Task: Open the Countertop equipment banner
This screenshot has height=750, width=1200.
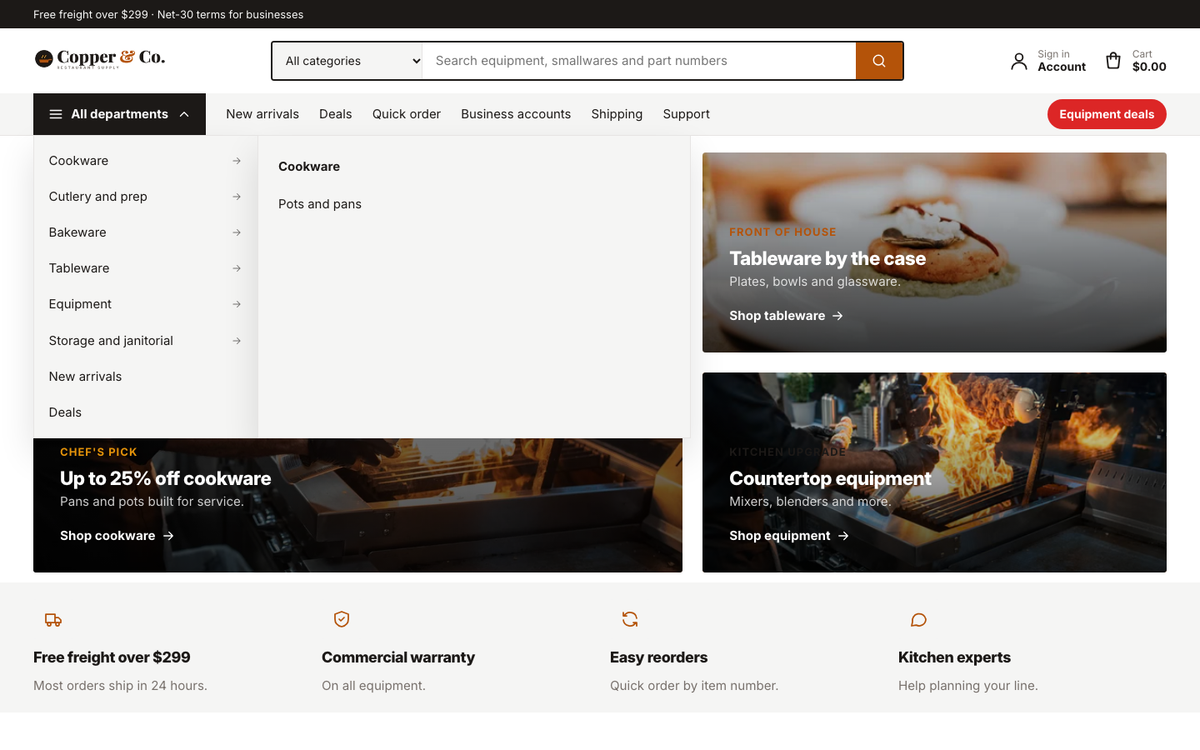Action: coord(934,472)
